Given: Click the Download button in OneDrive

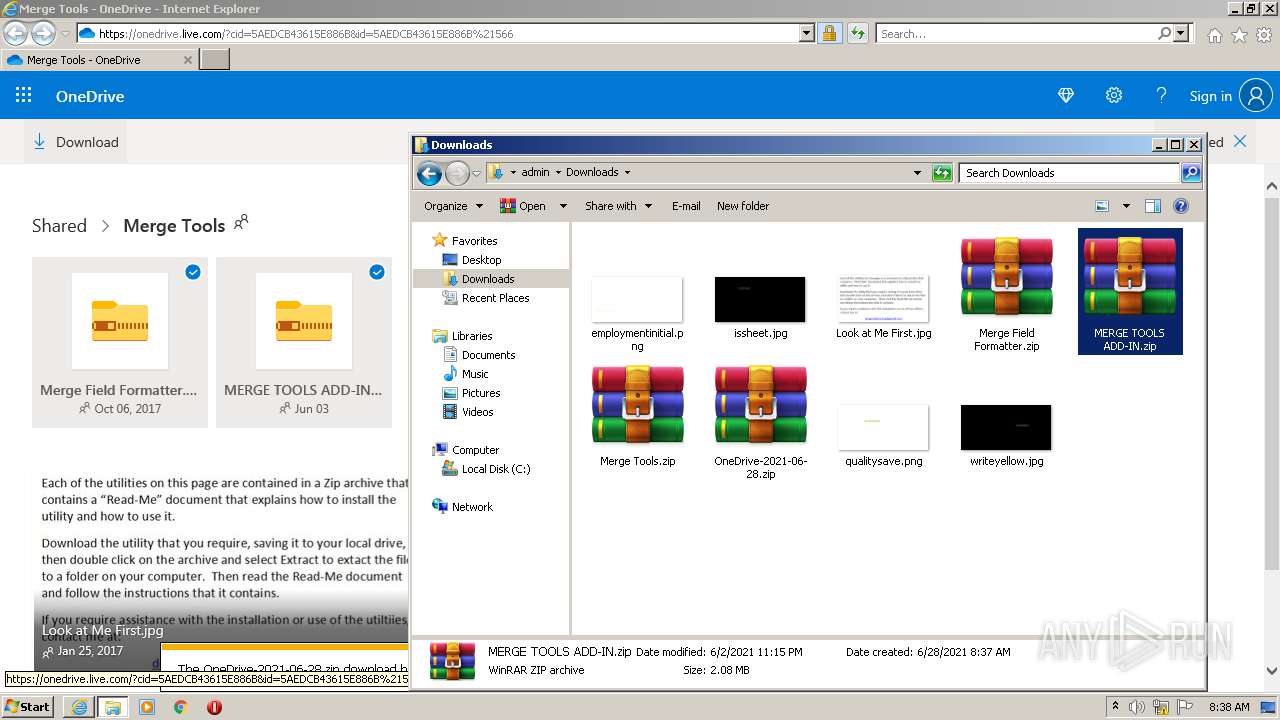Looking at the screenshot, I should (x=76, y=142).
